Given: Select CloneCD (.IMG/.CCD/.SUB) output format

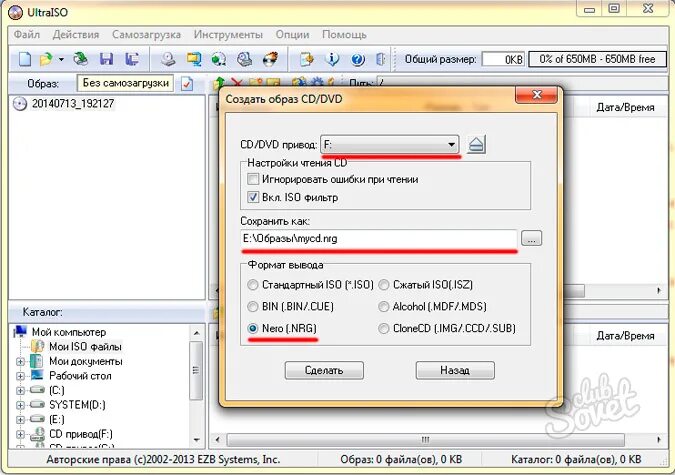Looking at the screenshot, I should (384, 329).
